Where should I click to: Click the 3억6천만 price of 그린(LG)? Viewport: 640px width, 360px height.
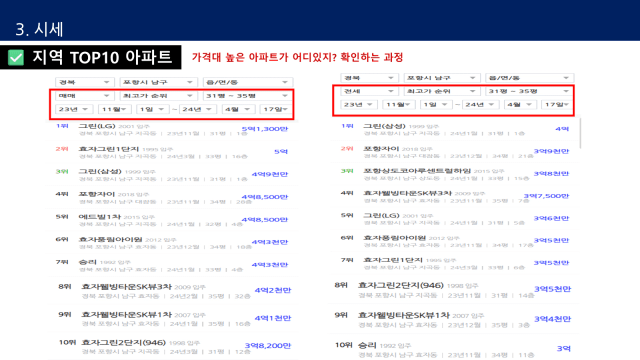click(551, 218)
